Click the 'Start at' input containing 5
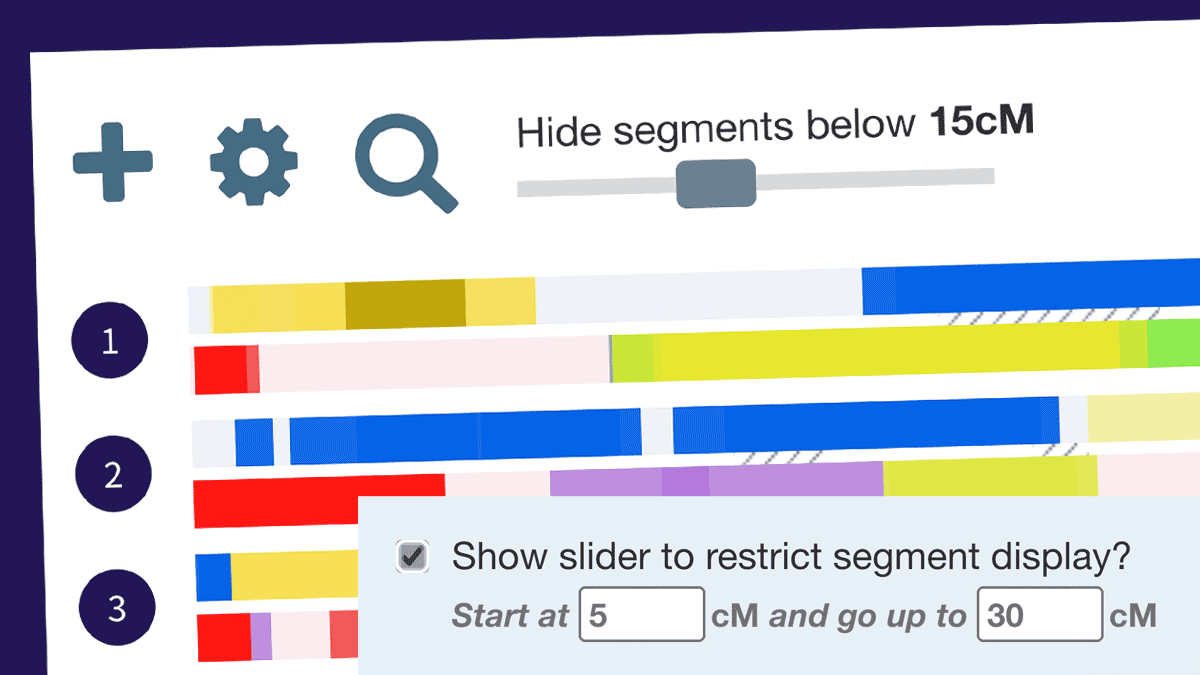 [642, 615]
